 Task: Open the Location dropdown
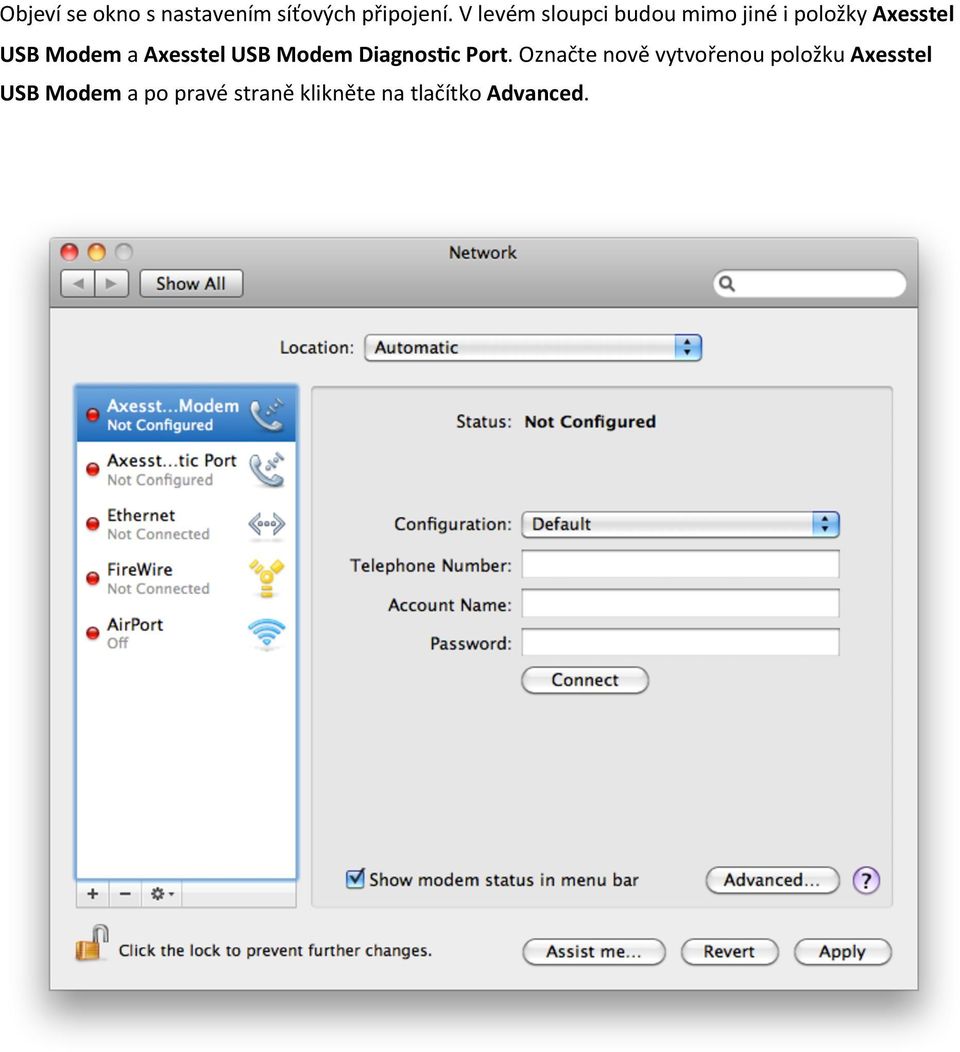tap(533, 348)
